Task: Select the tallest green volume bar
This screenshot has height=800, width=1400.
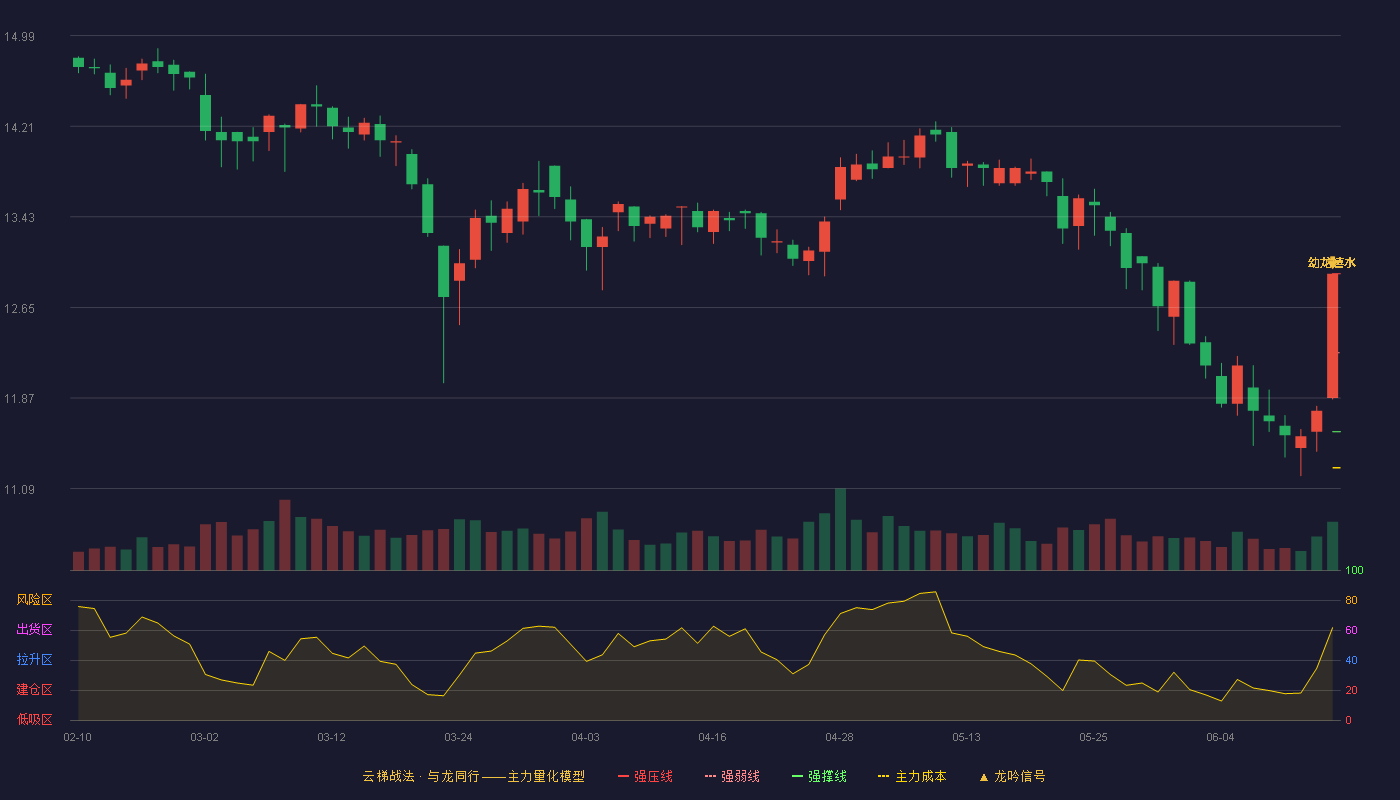Action: [x=840, y=529]
